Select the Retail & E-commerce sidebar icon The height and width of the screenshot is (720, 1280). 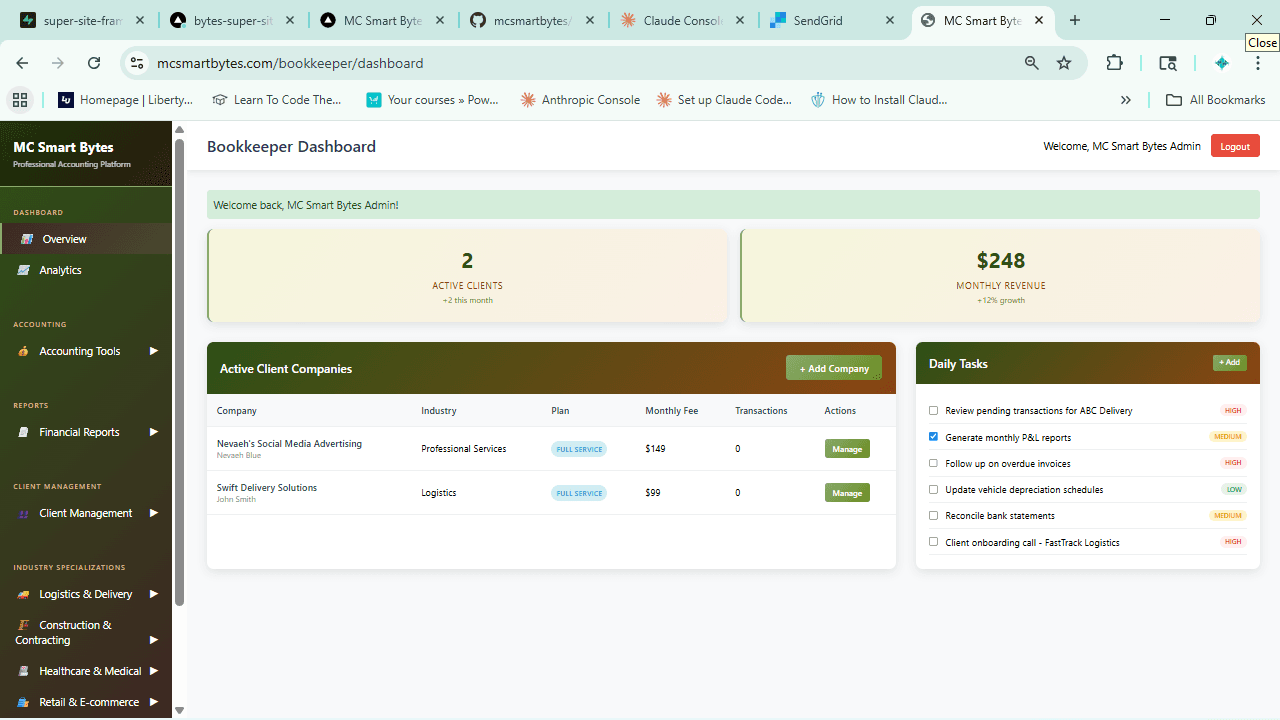(23, 702)
